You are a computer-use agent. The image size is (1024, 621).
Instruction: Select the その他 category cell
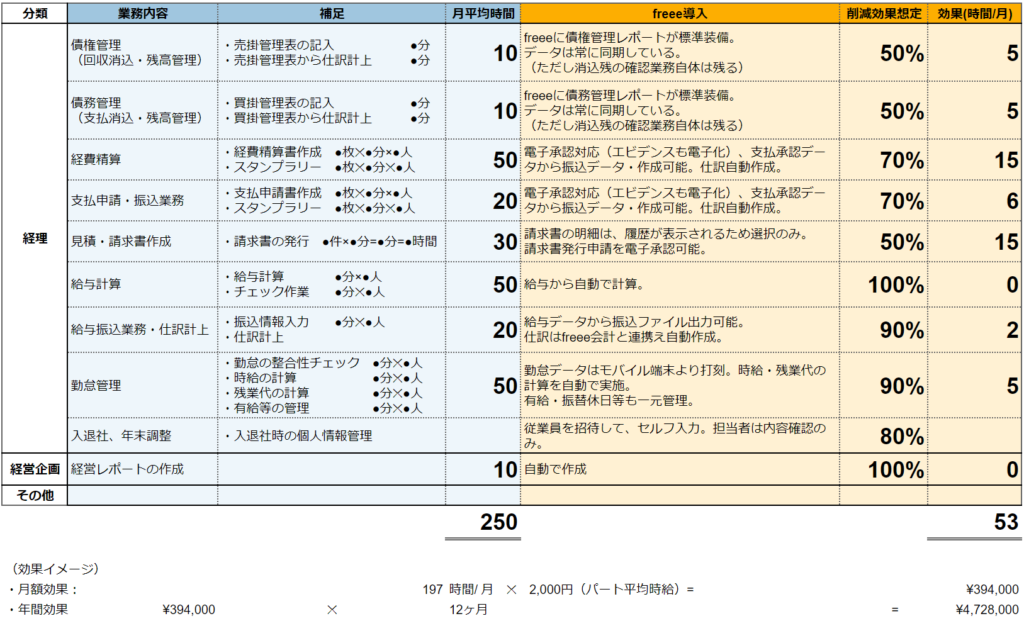[x=34, y=494]
